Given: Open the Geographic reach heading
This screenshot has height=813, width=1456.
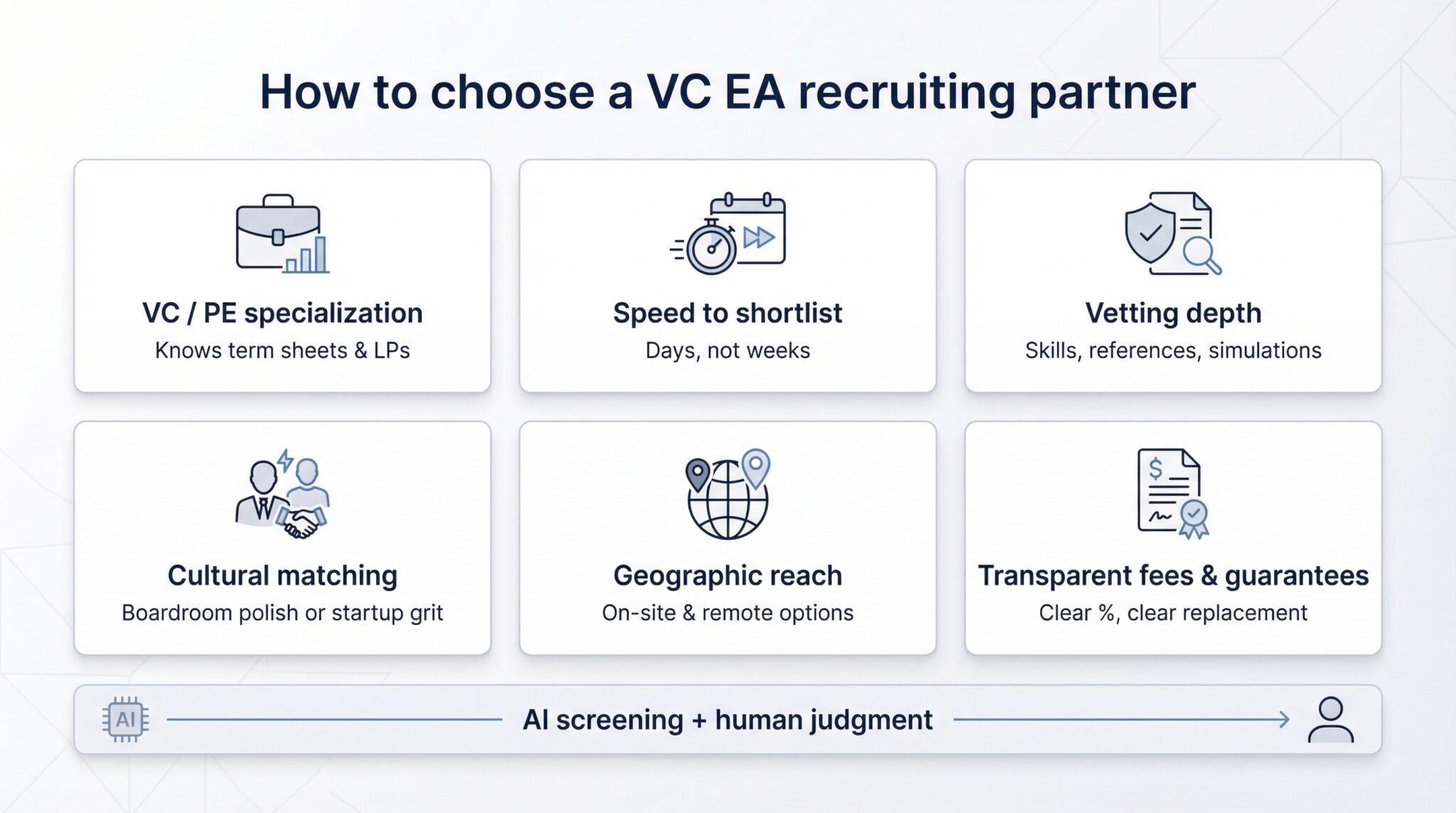Looking at the screenshot, I should pyautogui.click(x=727, y=575).
